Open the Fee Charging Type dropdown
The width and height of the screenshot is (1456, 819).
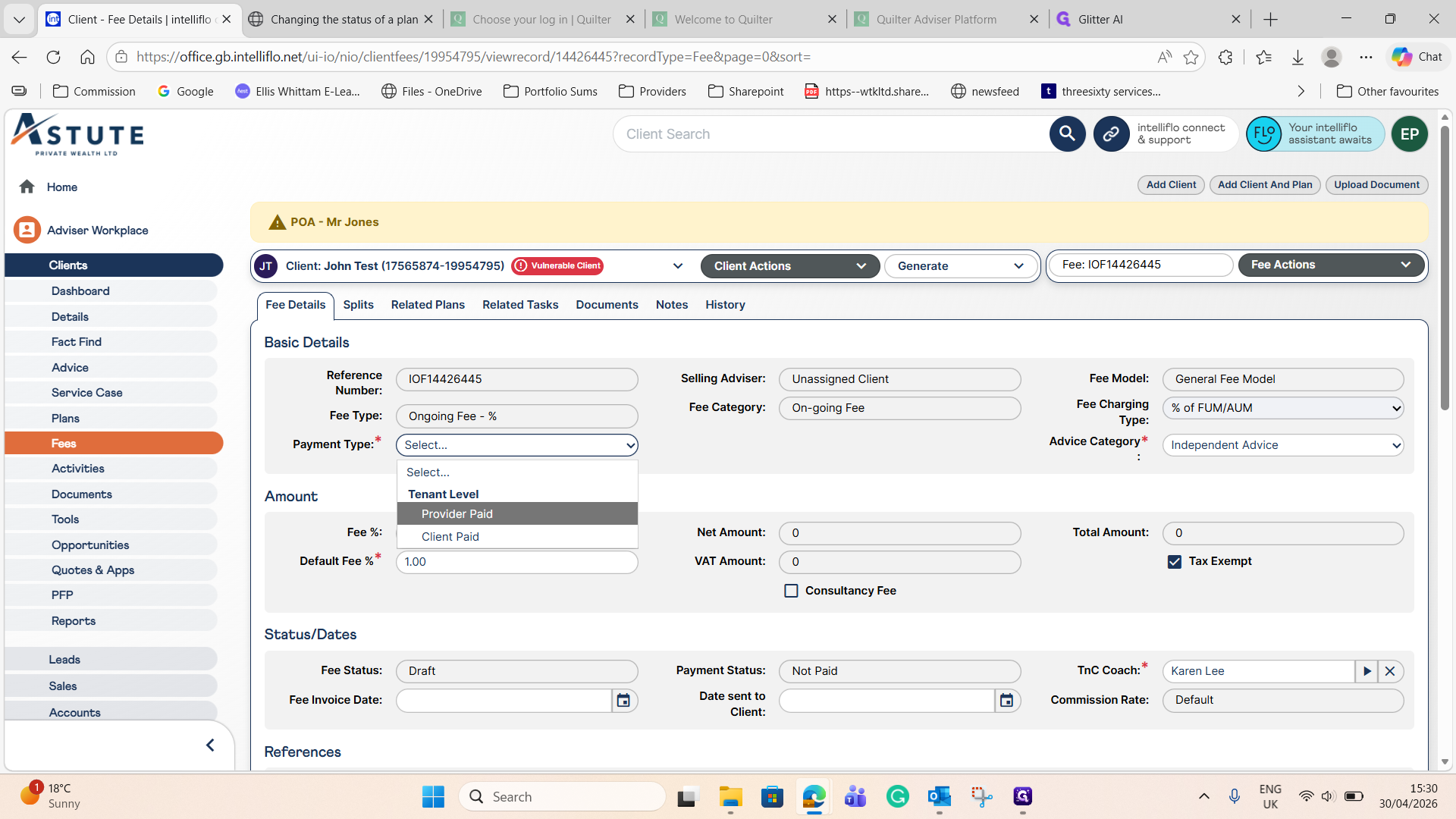1283,408
